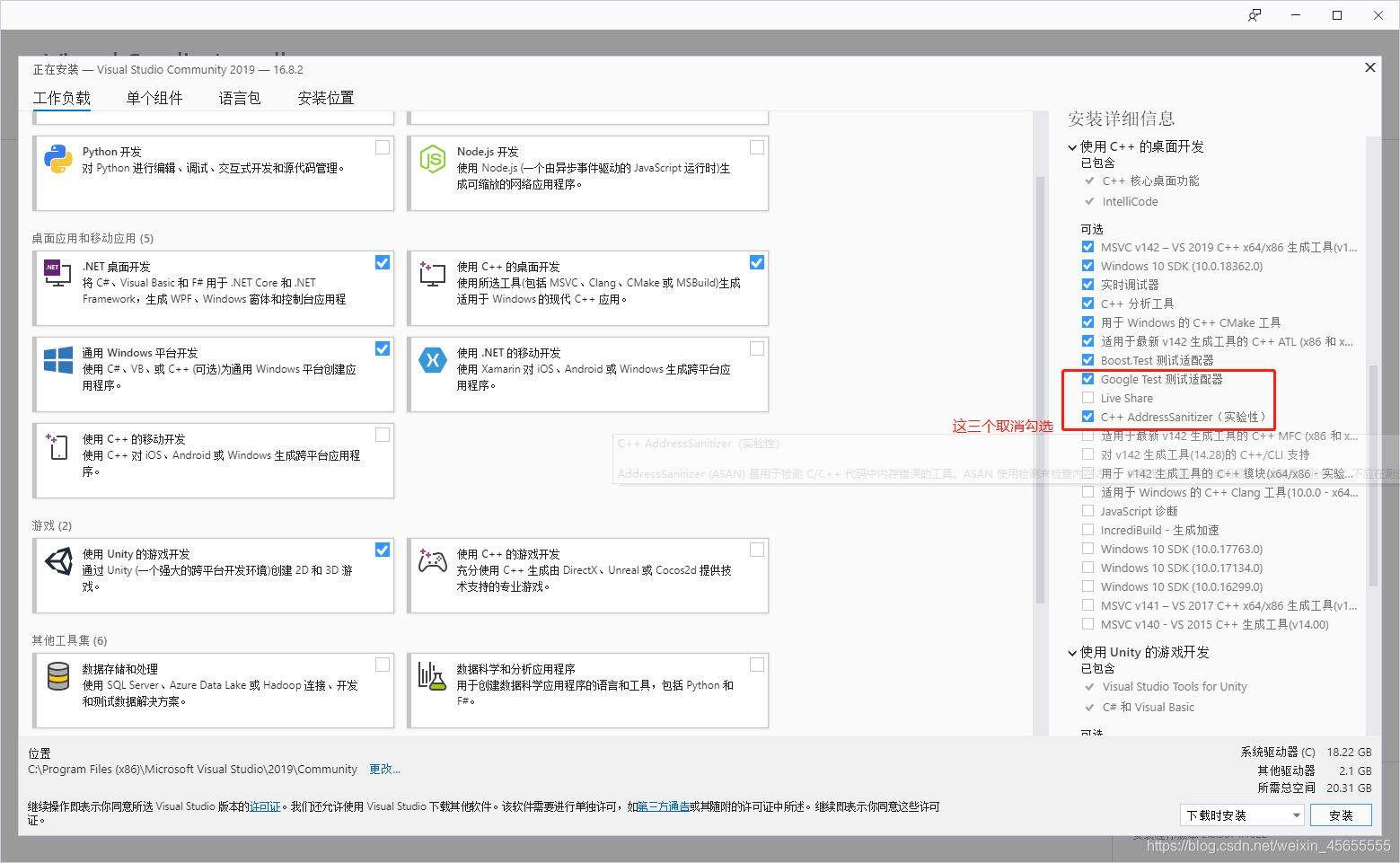
Task: Click the C++ desktop development monitor icon
Action: coord(433,274)
